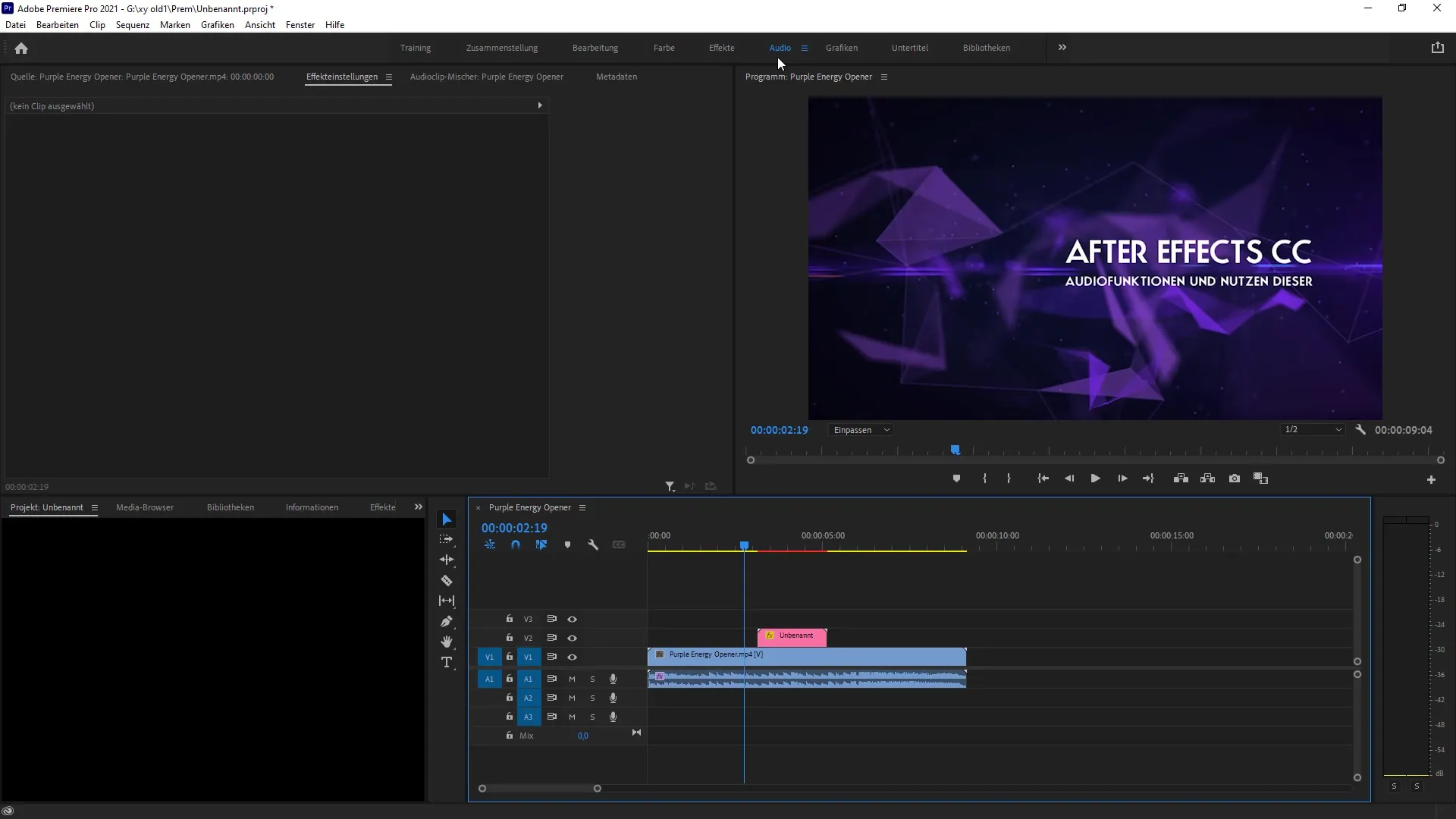Viewport: 1456px width, 819px height.
Task: Click the Home icon
Action: point(21,49)
